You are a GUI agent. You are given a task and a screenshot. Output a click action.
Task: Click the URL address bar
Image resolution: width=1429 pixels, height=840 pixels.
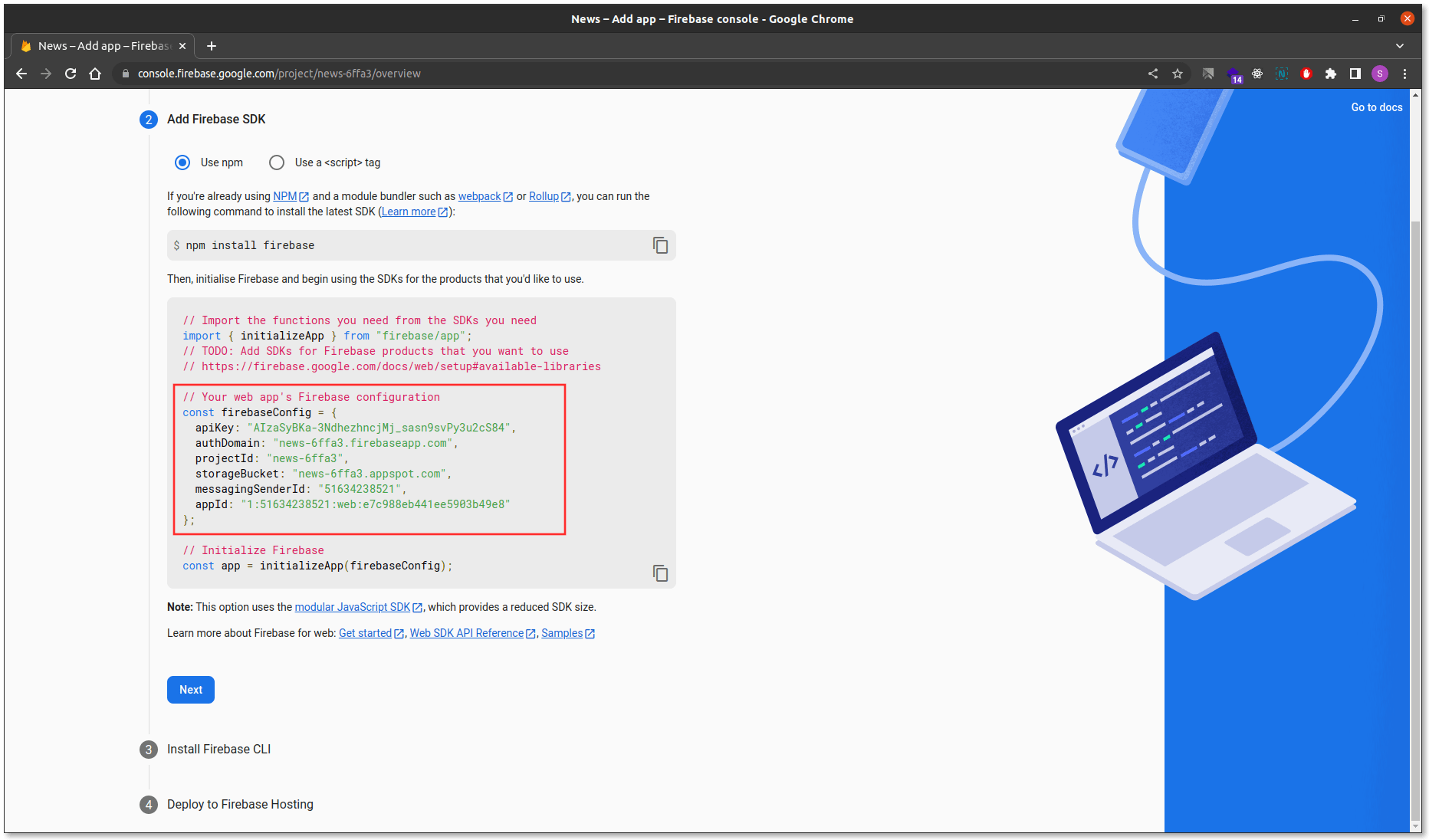tap(613, 74)
